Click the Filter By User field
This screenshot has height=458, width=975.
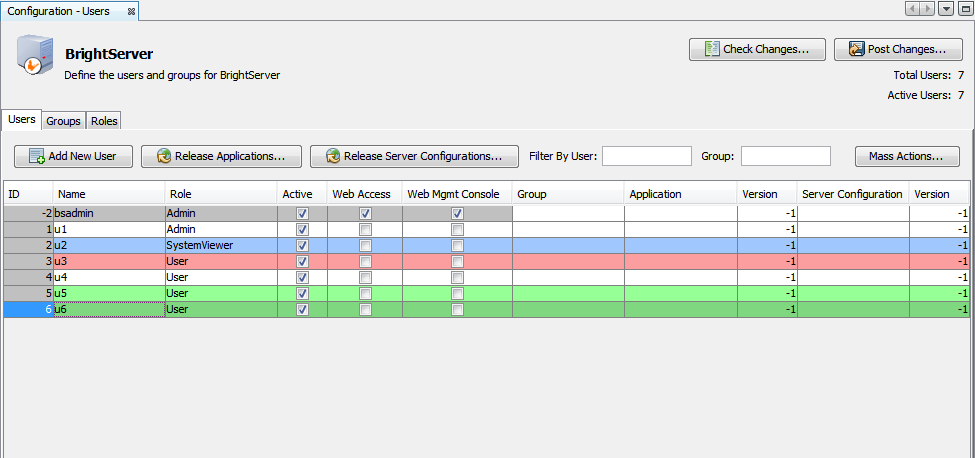point(646,156)
